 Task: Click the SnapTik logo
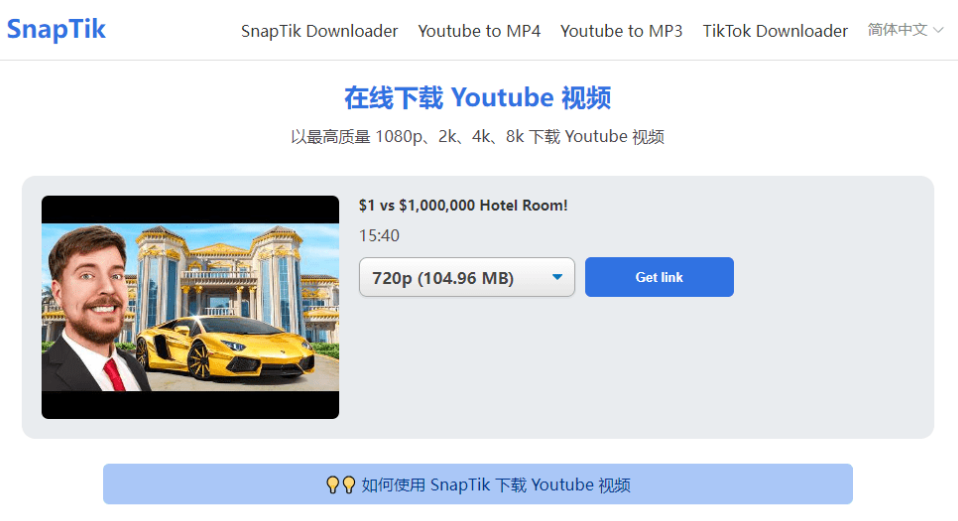pyautogui.click(x=56, y=29)
